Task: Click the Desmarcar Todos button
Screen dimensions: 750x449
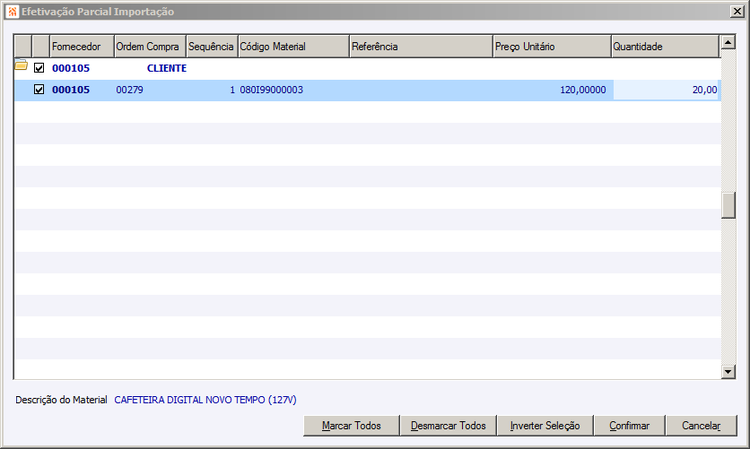Action: (448, 426)
